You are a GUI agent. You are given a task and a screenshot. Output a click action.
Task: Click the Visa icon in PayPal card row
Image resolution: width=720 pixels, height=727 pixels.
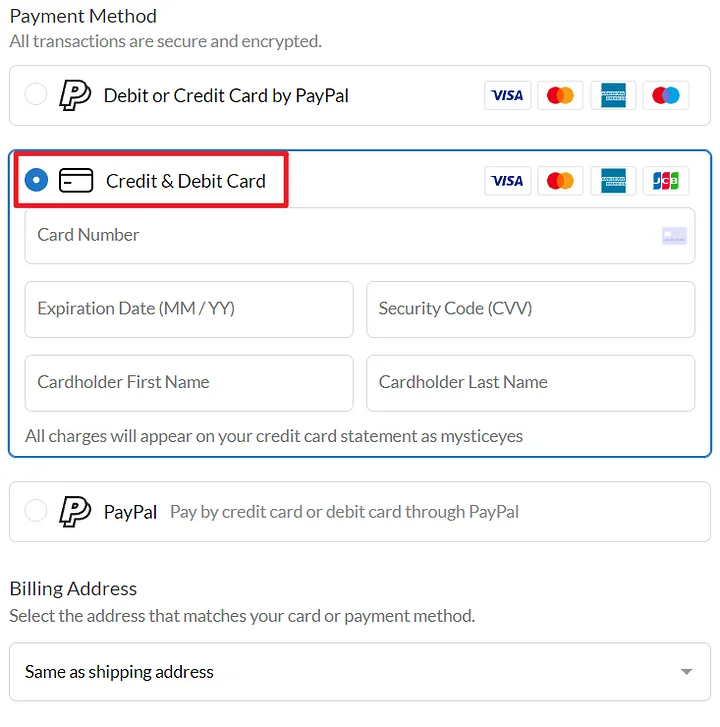pos(508,95)
